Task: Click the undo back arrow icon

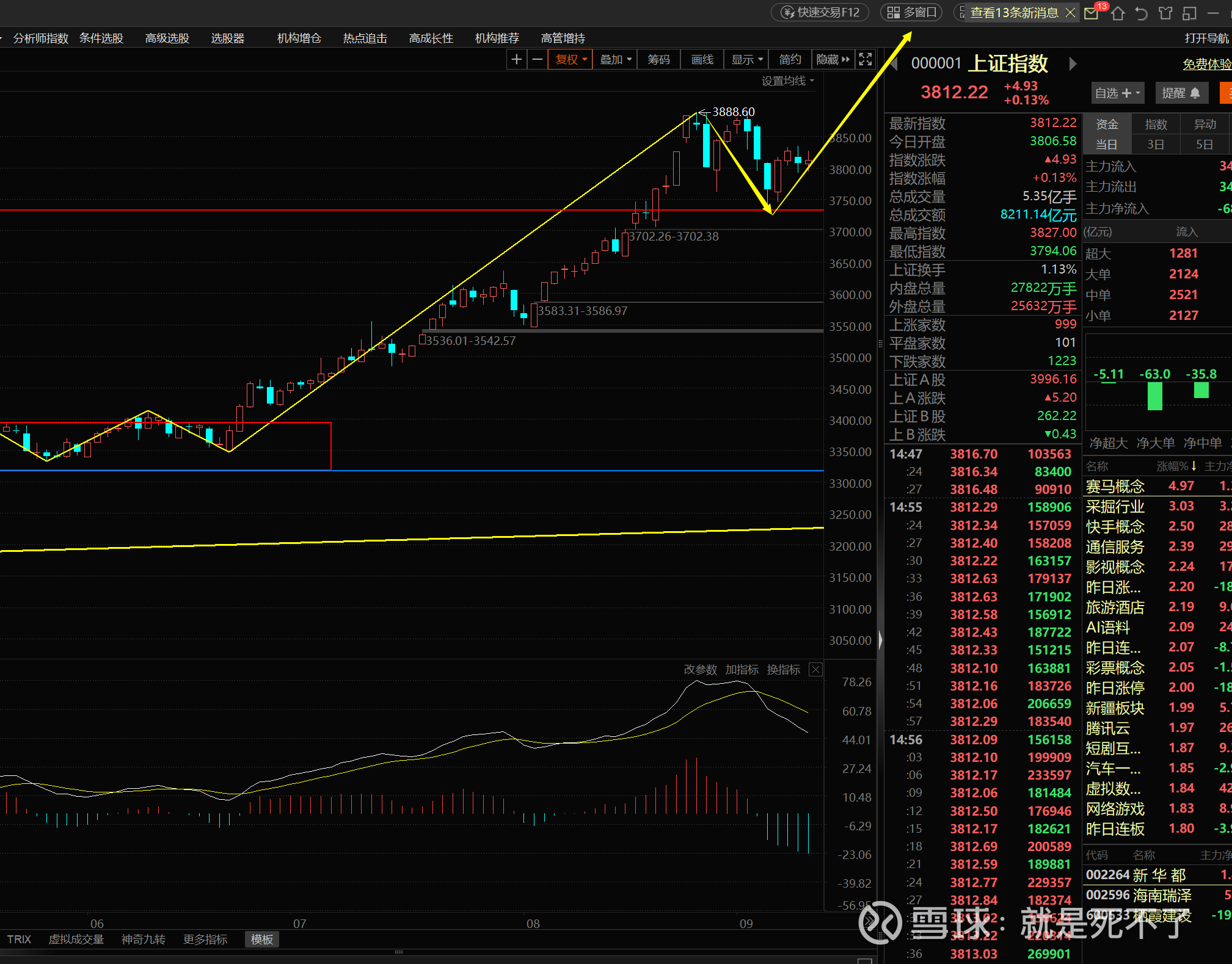Action: click(x=1141, y=13)
